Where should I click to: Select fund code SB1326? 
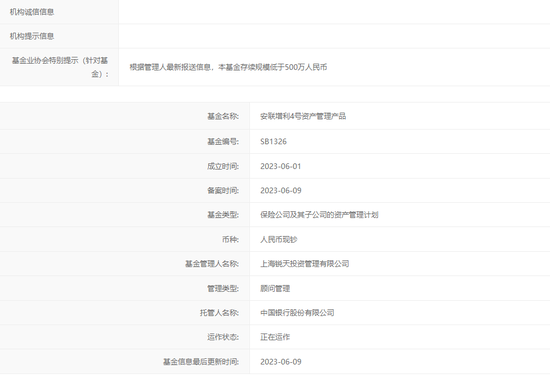click(x=274, y=141)
